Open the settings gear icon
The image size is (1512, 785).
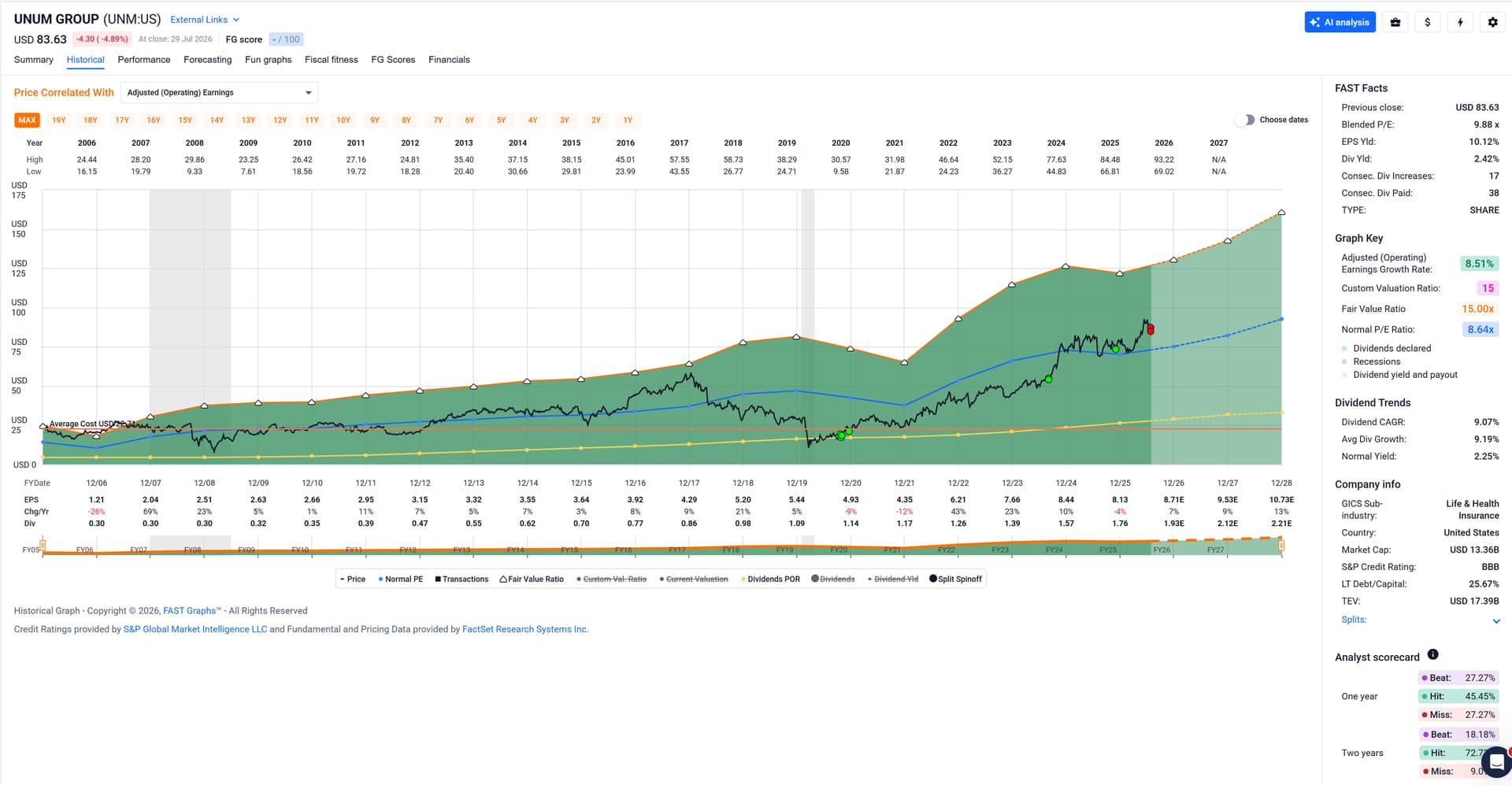click(1492, 22)
